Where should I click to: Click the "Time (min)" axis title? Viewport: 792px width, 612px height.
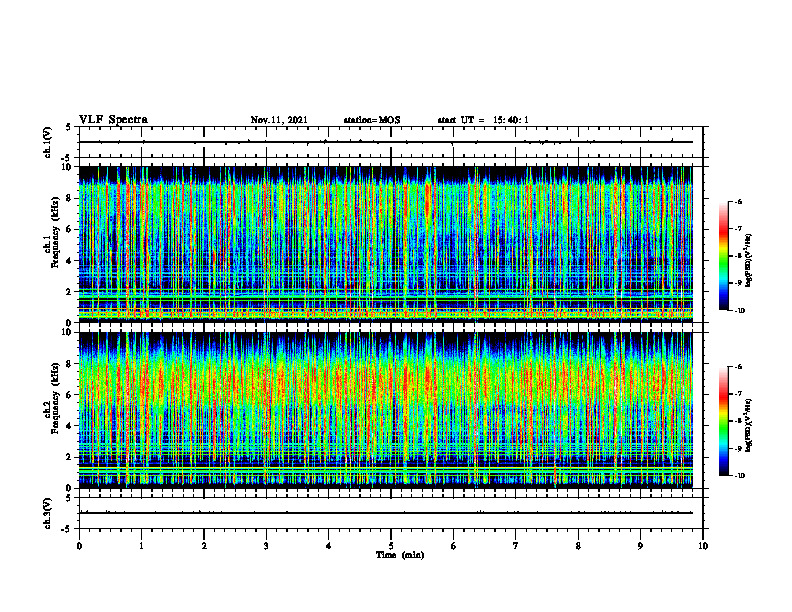click(x=400, y=555)
